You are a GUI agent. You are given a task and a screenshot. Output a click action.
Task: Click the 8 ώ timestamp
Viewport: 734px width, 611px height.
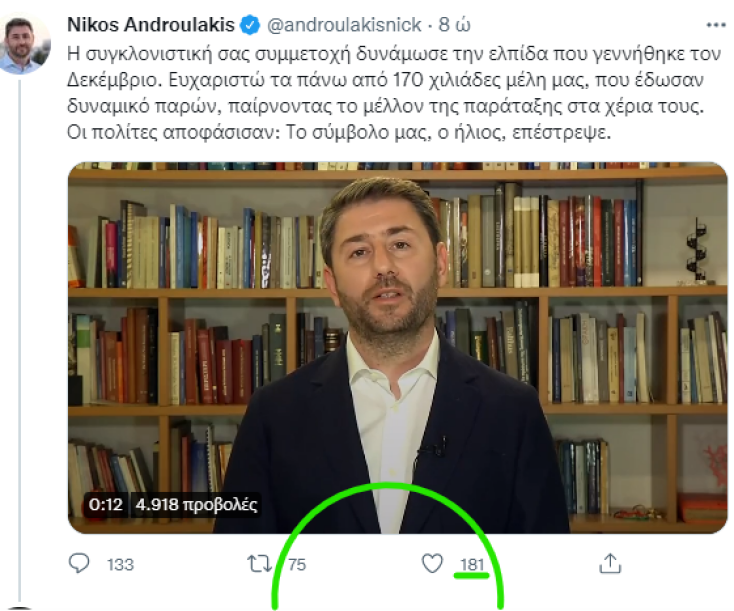pos(454,25)
